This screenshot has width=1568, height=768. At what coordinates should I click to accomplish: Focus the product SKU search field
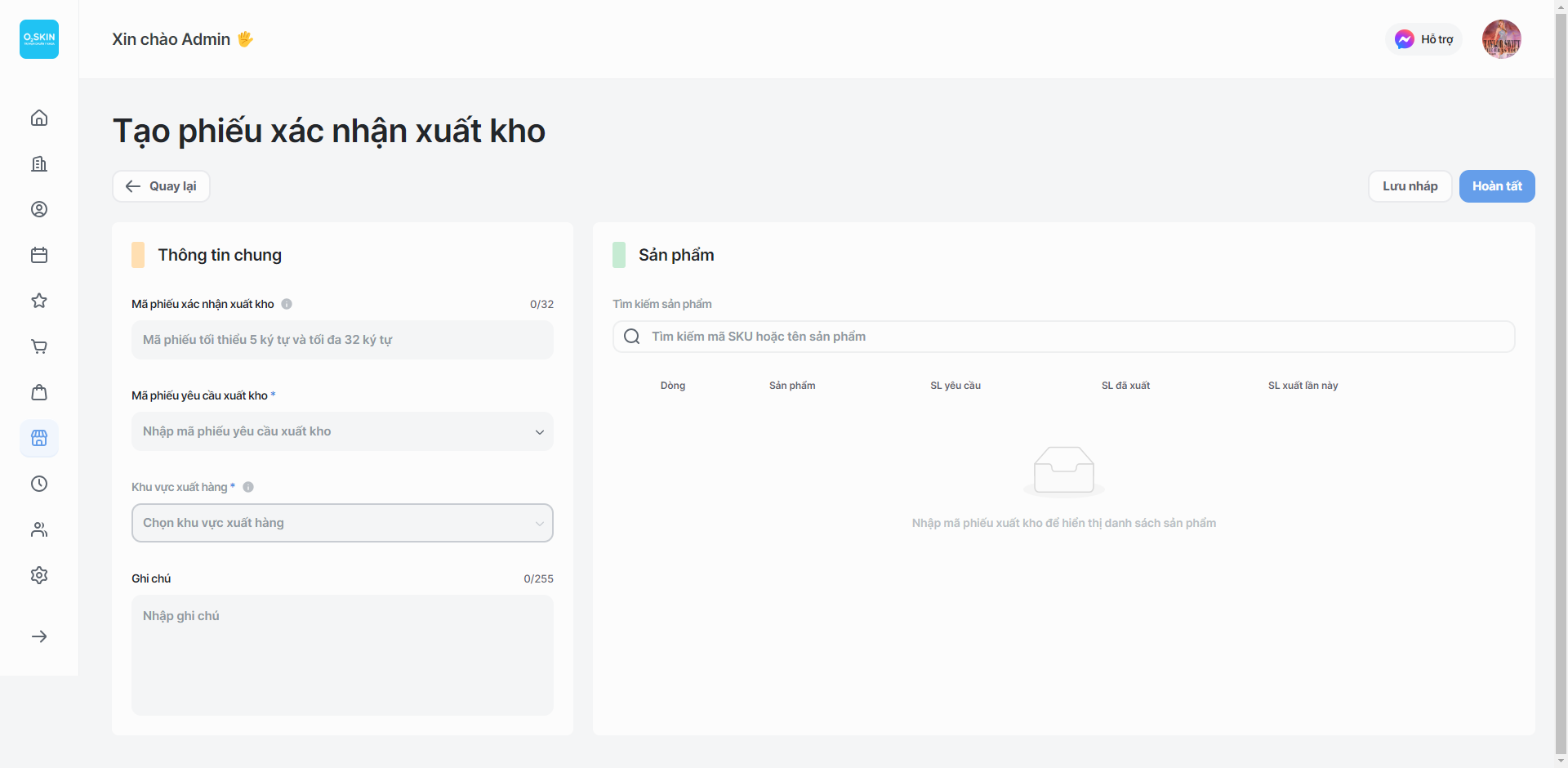point(1063,337)
